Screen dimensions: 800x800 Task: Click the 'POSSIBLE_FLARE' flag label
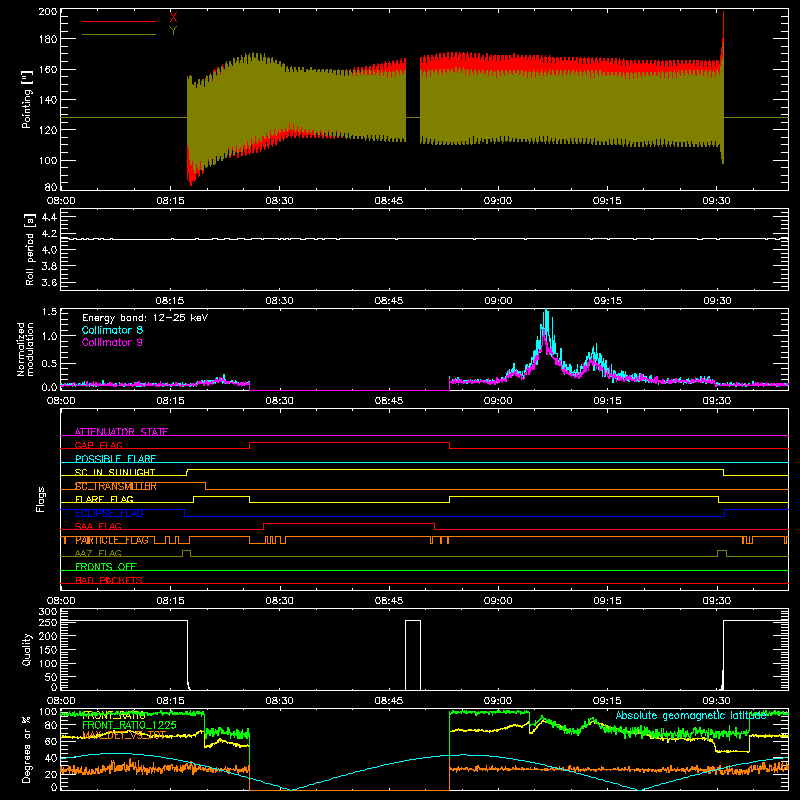[x=115, y=459]
